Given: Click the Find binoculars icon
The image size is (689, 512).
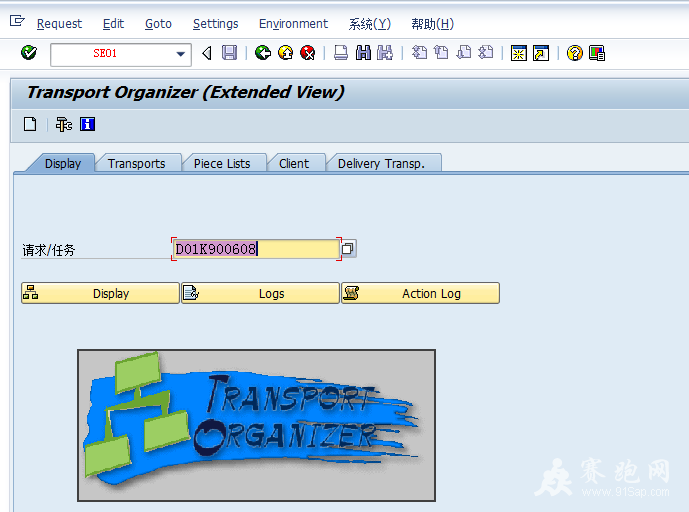Looking at the screenshot, I should [x=363, y=53].
